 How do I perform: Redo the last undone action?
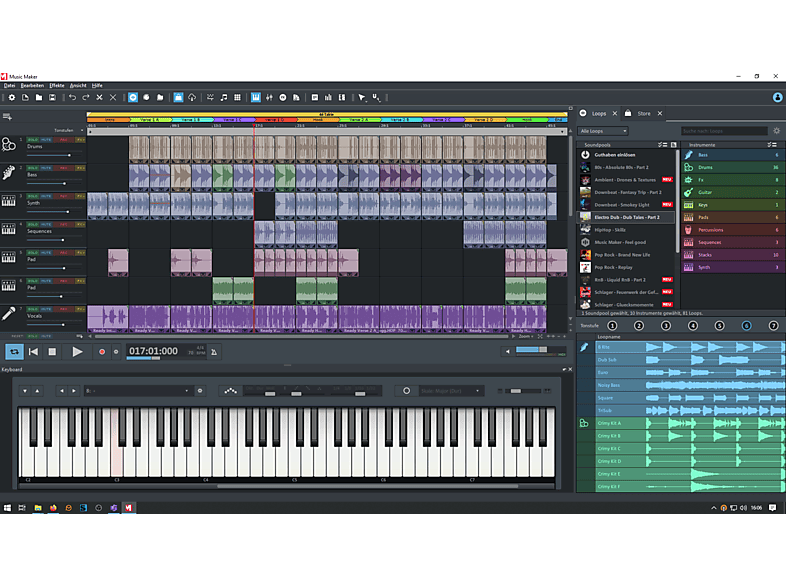pos(86,98)
